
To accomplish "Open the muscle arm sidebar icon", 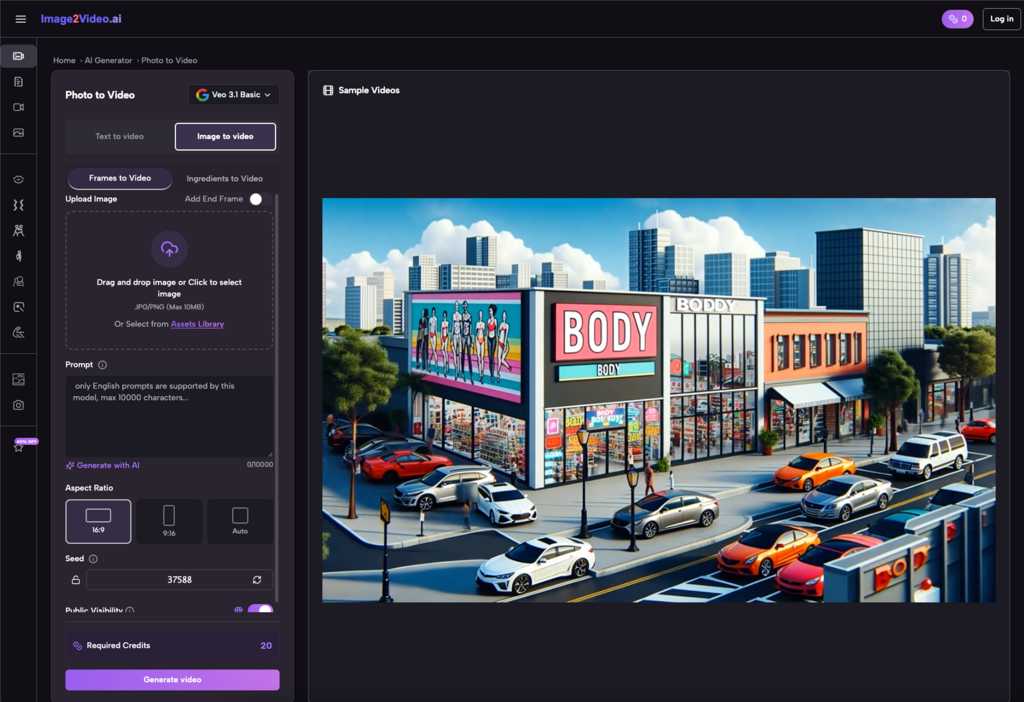I will click(x=18, y=332).
